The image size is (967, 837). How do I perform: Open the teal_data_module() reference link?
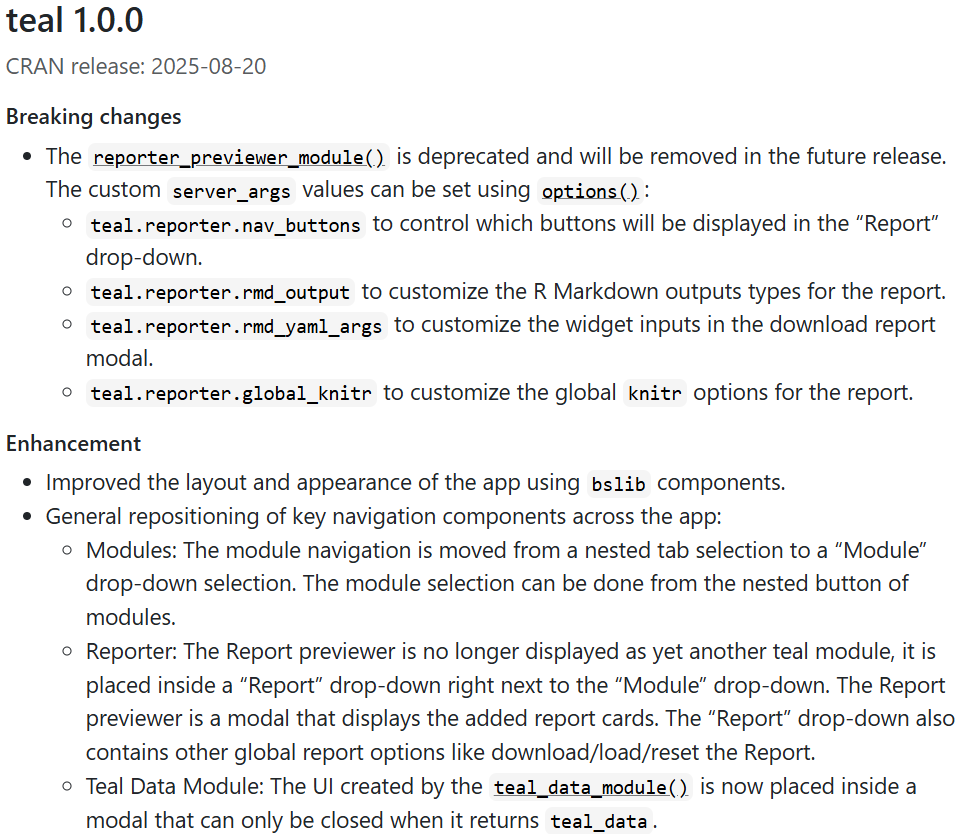click(x=591, y=787)
